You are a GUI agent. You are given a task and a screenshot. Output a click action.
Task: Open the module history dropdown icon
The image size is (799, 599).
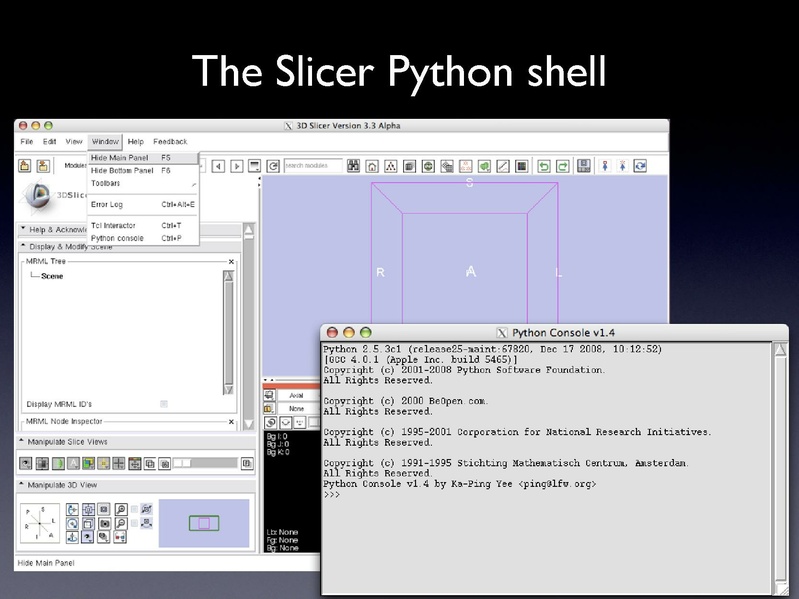(x=254, y=166)
